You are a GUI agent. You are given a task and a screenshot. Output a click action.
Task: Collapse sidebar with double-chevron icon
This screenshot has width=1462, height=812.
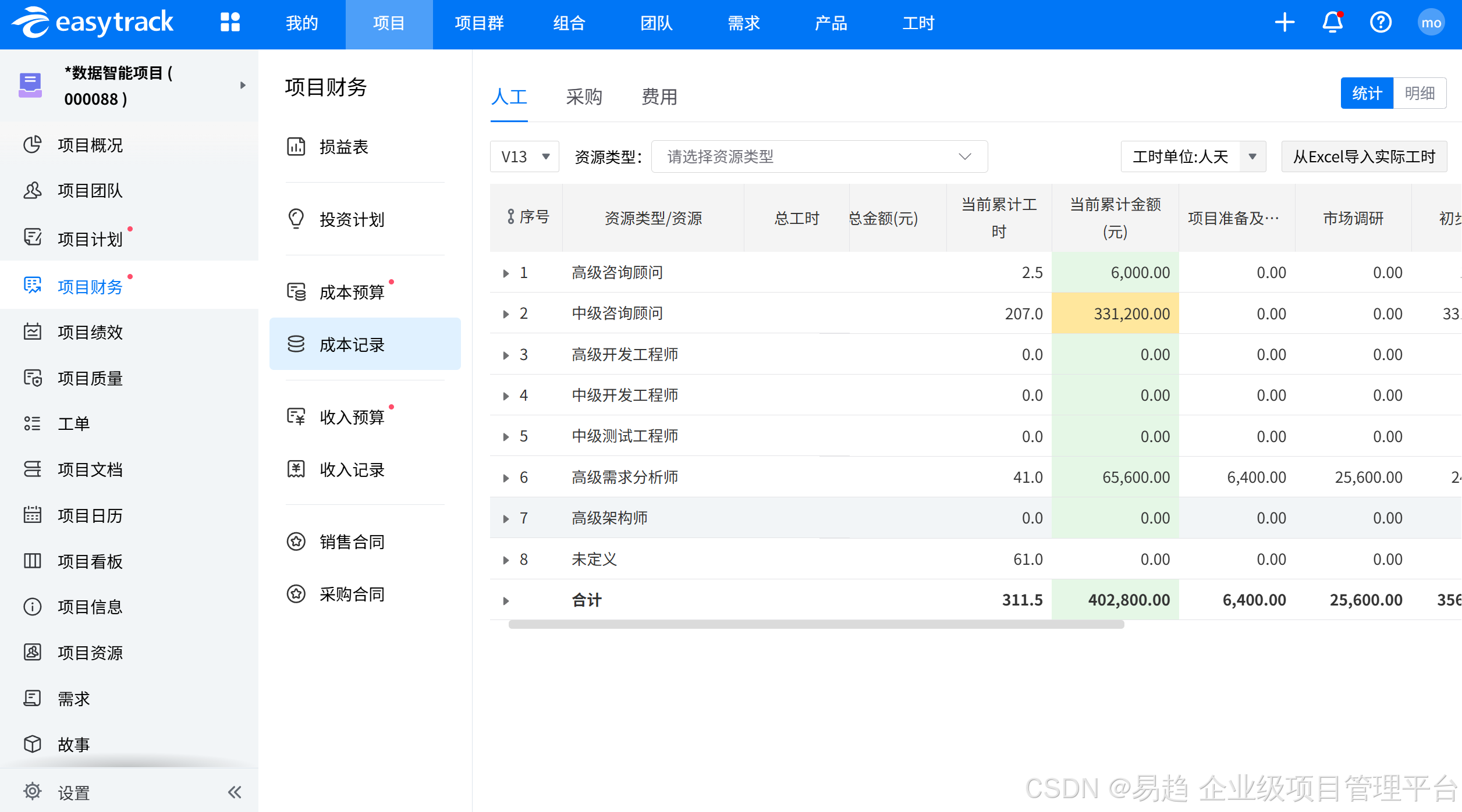[235, 792]
